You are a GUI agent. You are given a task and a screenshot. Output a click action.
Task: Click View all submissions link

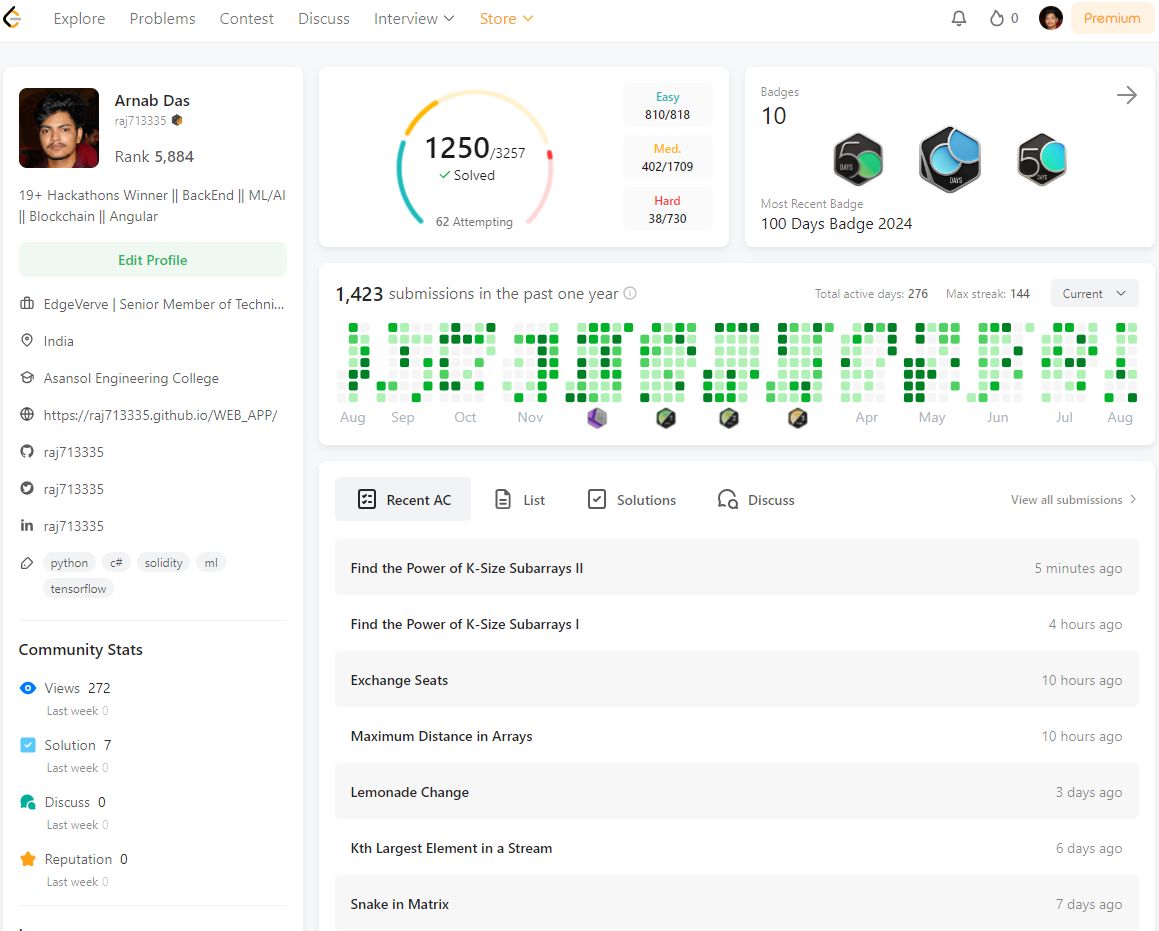(1074, 499)
